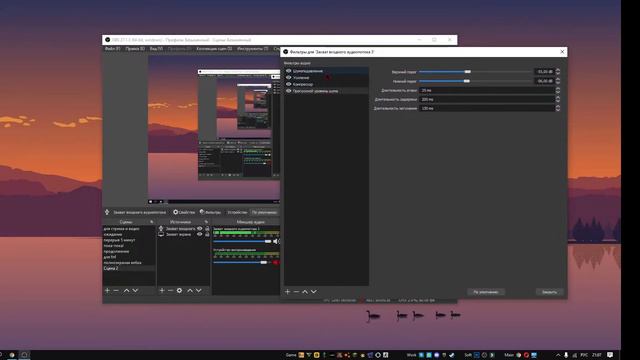
Task: Open the Коллекция сцен menu in OBS
Action: pos(214,49)
